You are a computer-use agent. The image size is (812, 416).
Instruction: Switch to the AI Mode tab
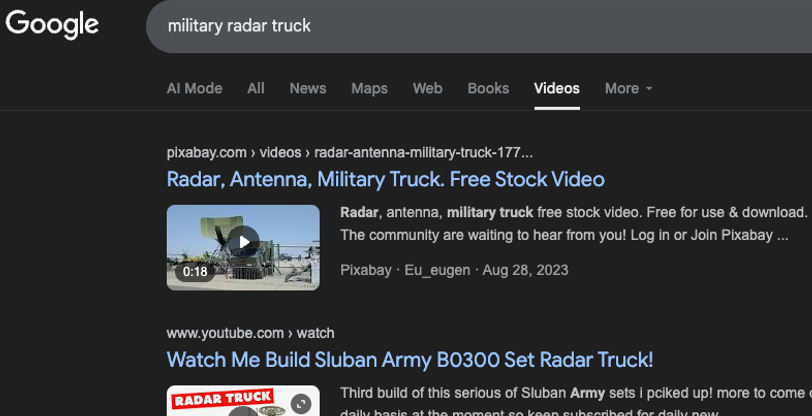(194, 89)
